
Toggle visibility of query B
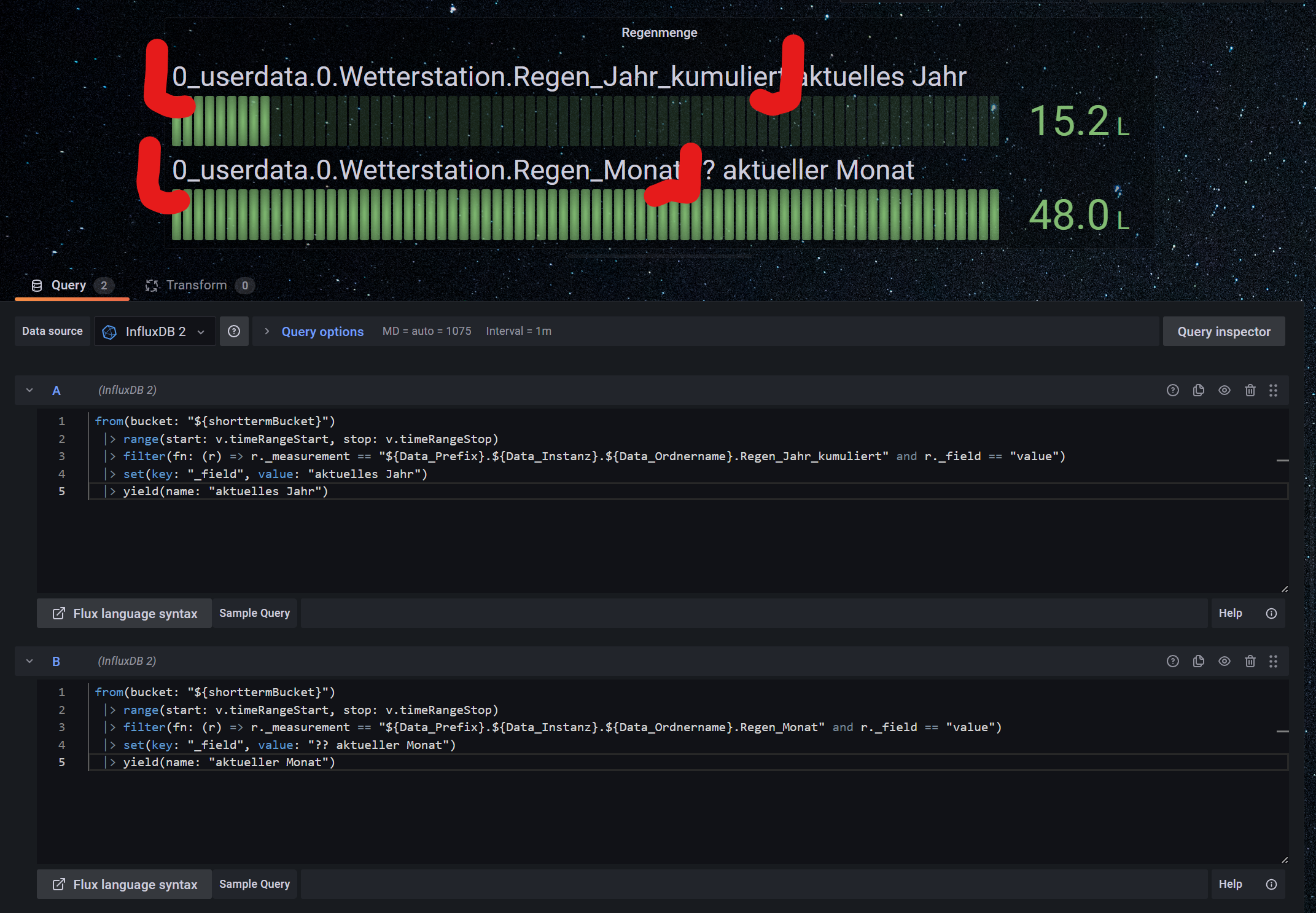click(x=1224, y=661)
